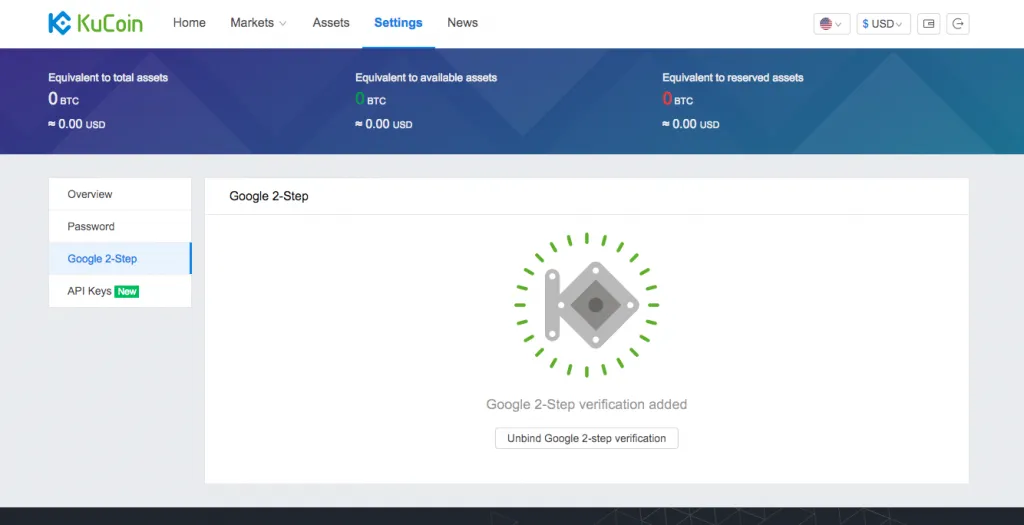Click 'Equivalent to reserved assets' label
The image size is (1024, 525).
coord(733,77)
